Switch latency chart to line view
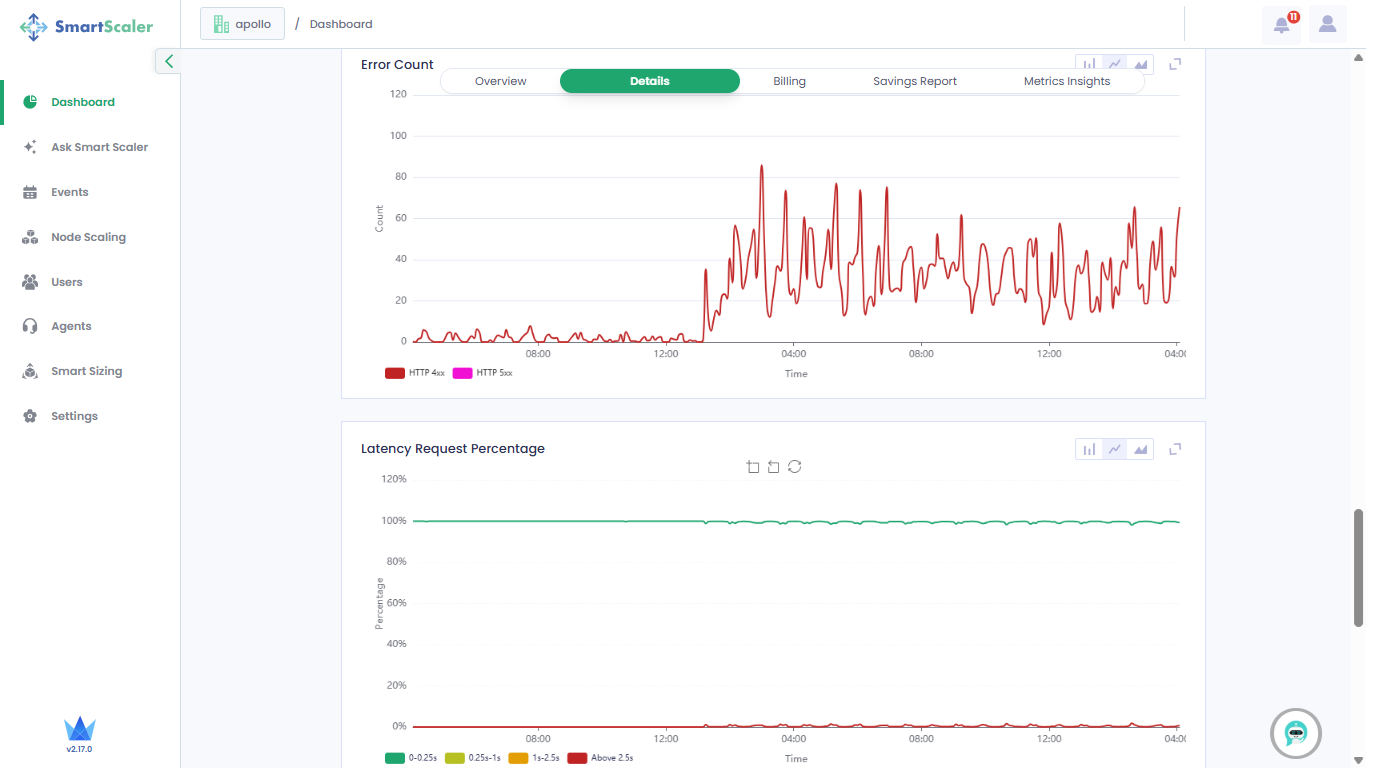Image resolution: width=1373 pixels, height=780 pixels. pos(1114,450)
